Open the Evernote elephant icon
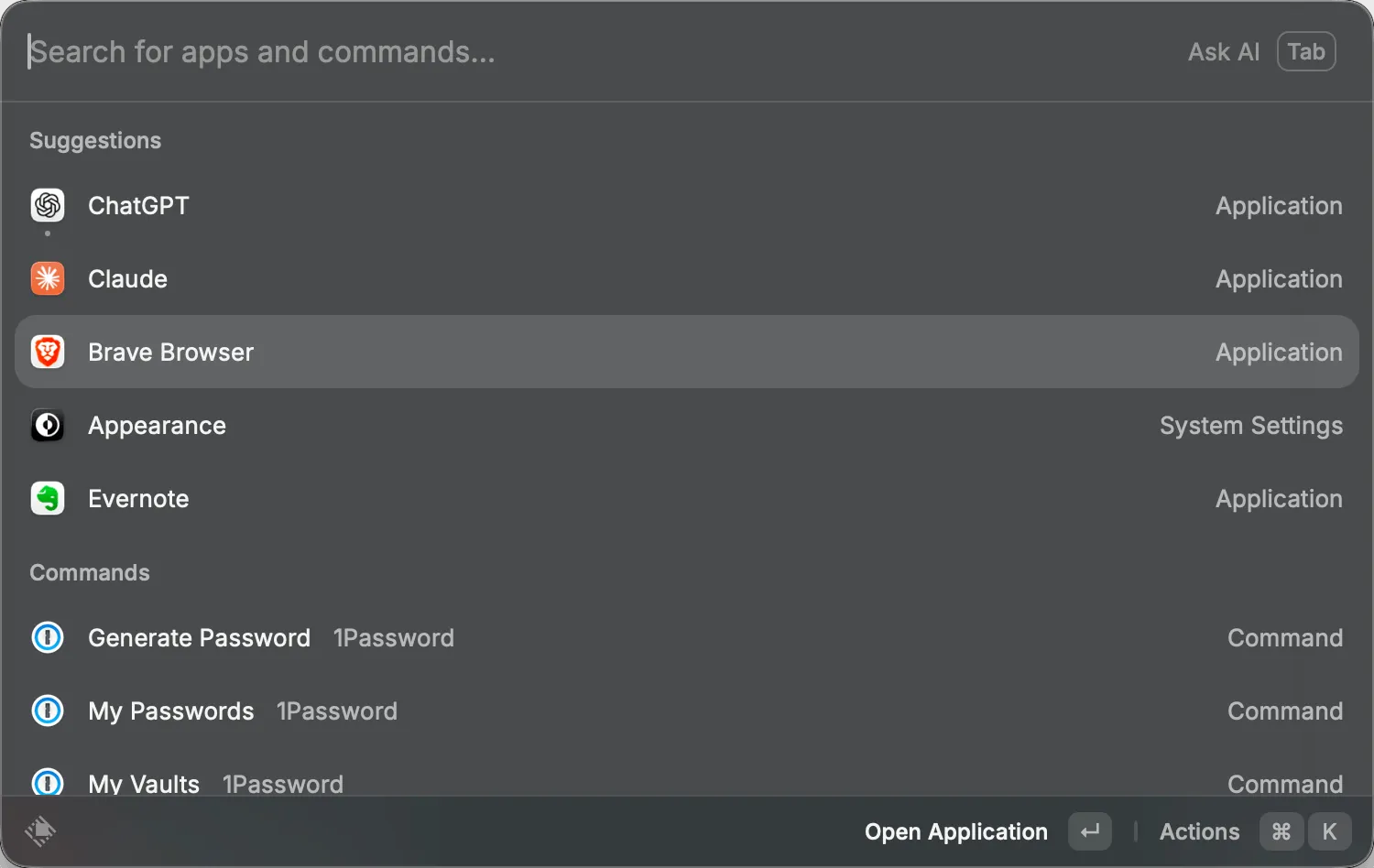The height and width of the screenshot is (868, 1374). pyautogui.click(x=47, y=498)
